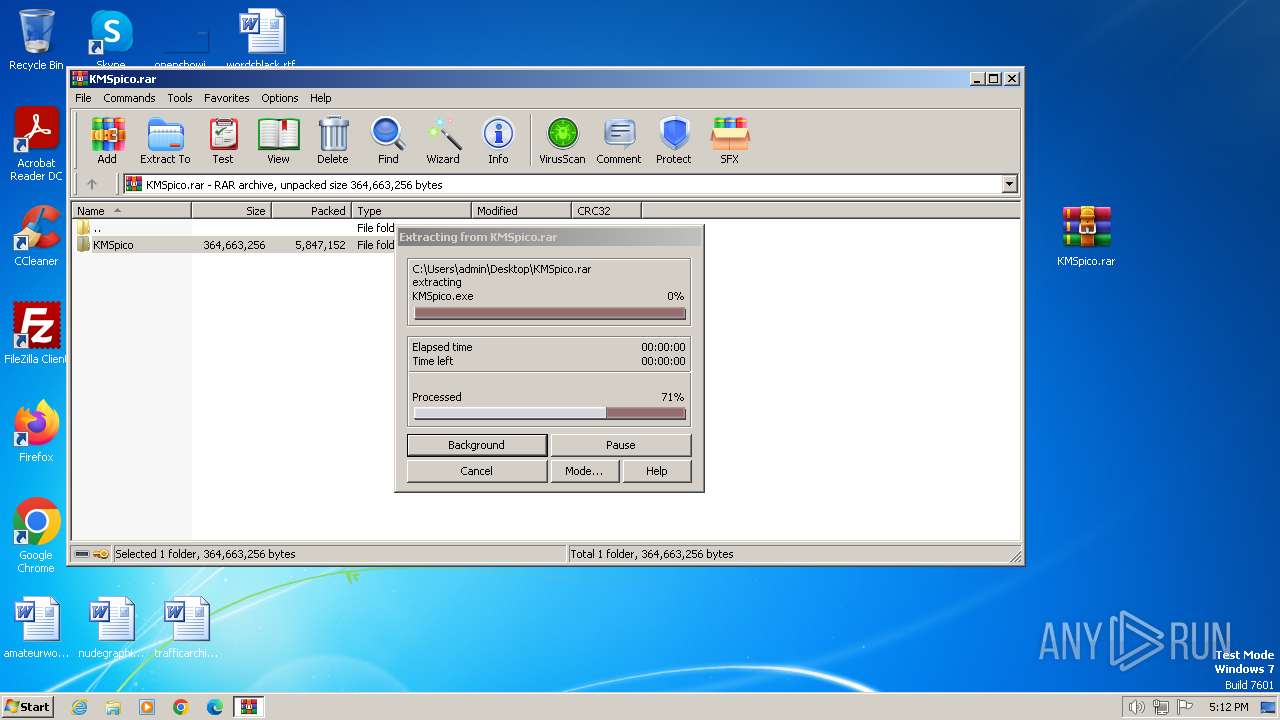The width and height of the screenshot is (1280, 720).
Task: Open Google Chrome desktop shortcut
Action: (x=36, y=536)
